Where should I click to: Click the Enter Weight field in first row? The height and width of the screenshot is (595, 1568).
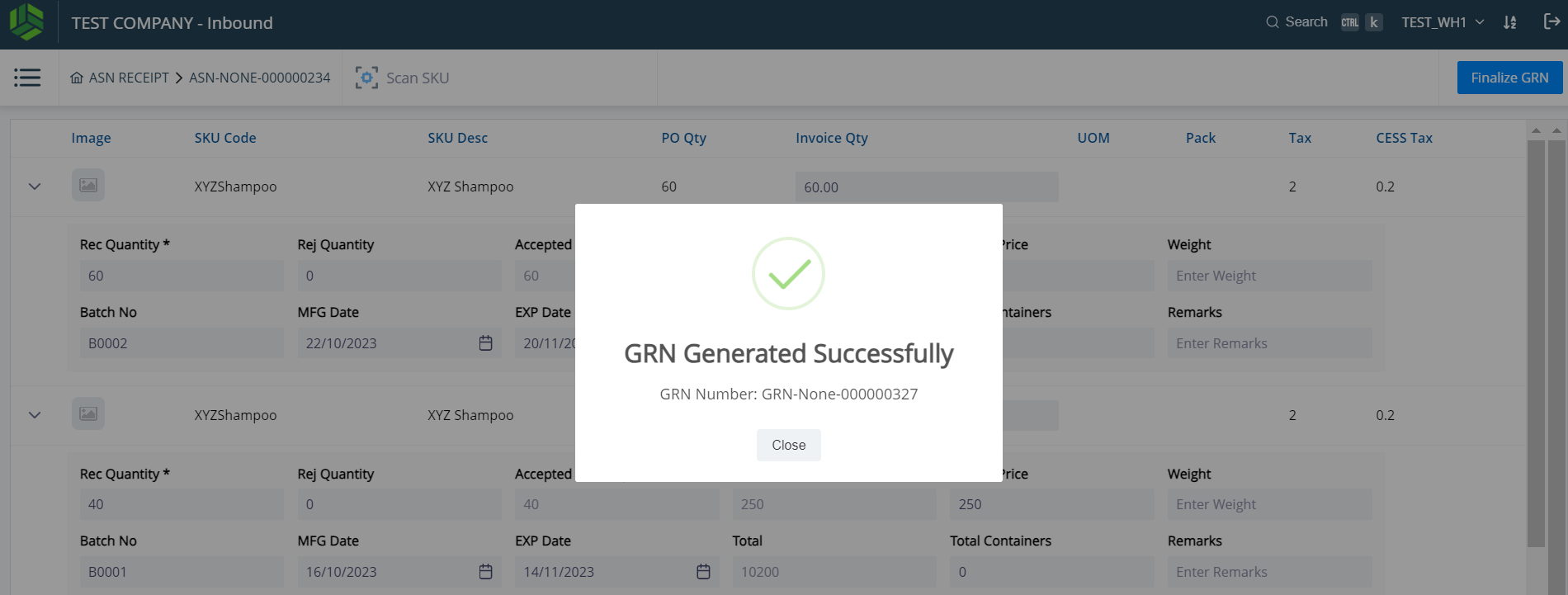1268,276
